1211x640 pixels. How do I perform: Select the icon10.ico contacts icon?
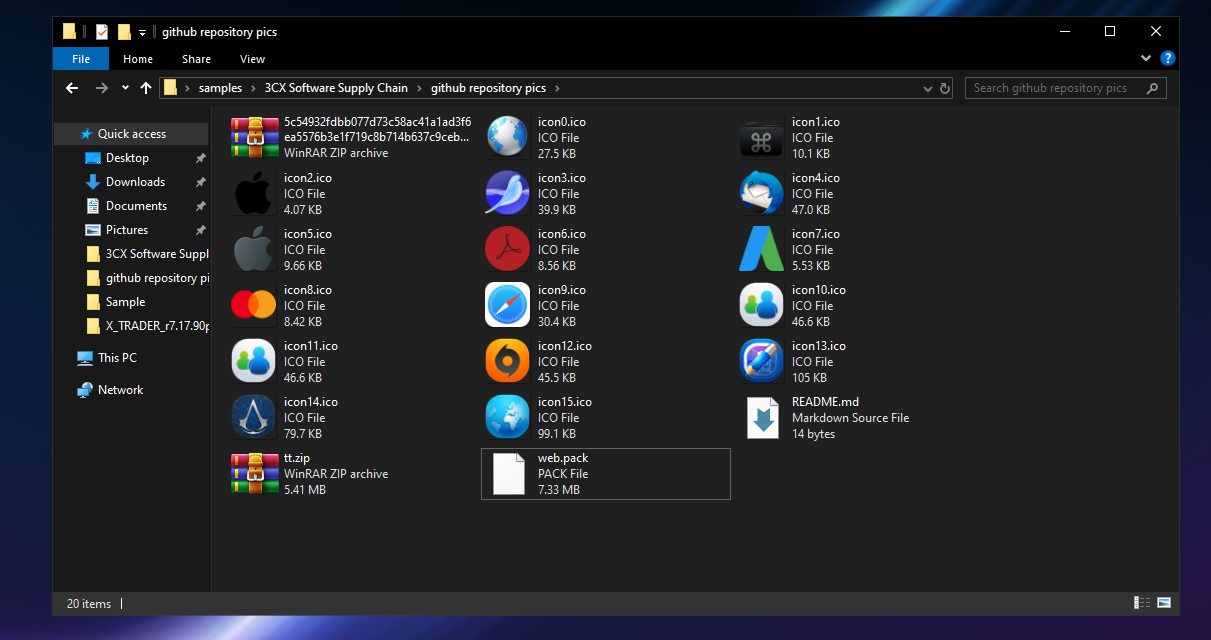coord(761,306)
